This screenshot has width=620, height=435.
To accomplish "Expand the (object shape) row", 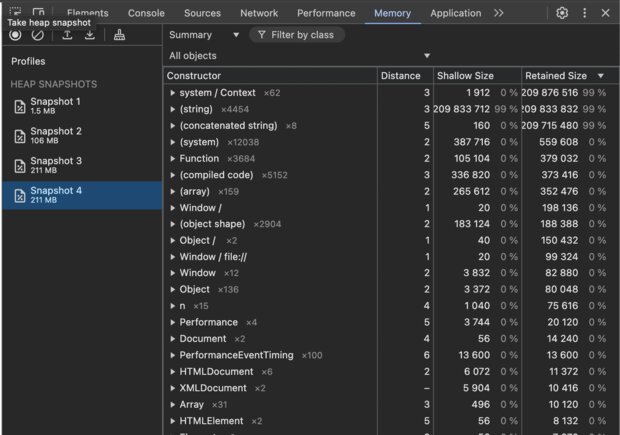I will pyautogui.click(x=172, y=224).
